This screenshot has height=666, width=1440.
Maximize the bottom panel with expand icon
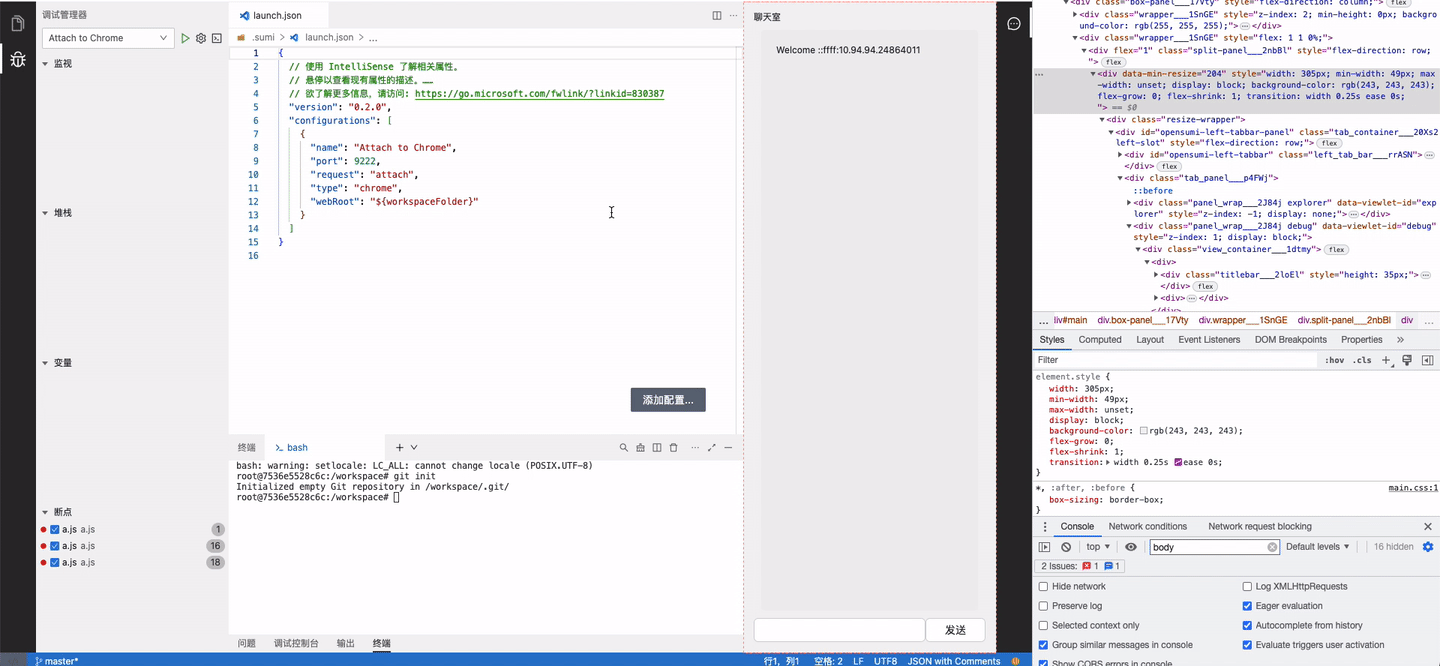712,447
